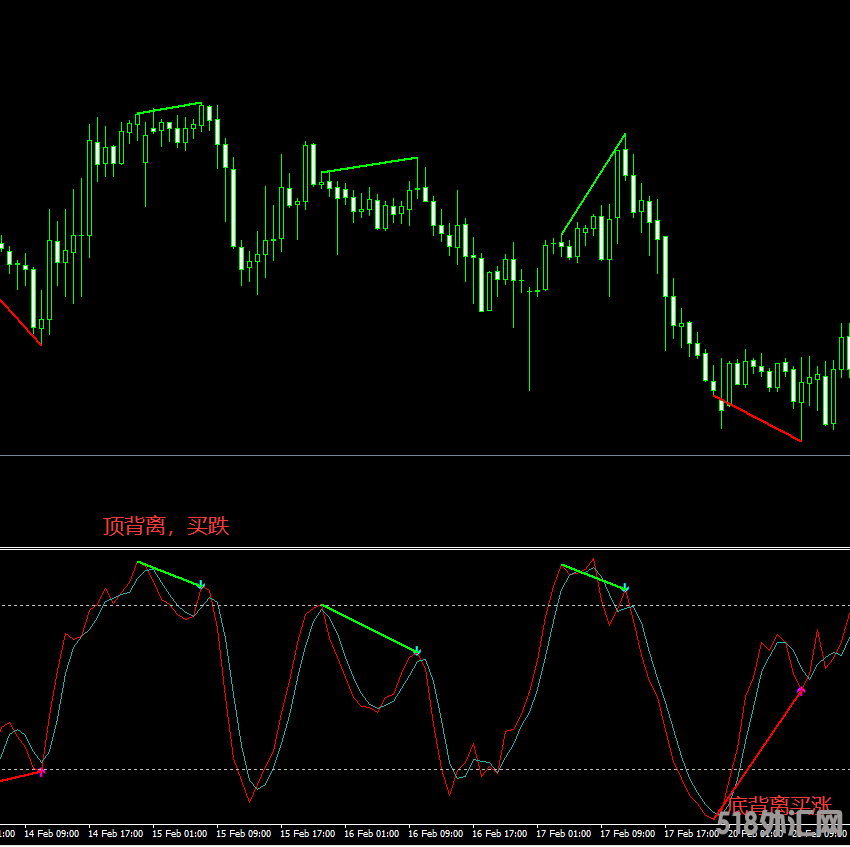Click the red trendline under the rightmost price lows

[758, 420]
